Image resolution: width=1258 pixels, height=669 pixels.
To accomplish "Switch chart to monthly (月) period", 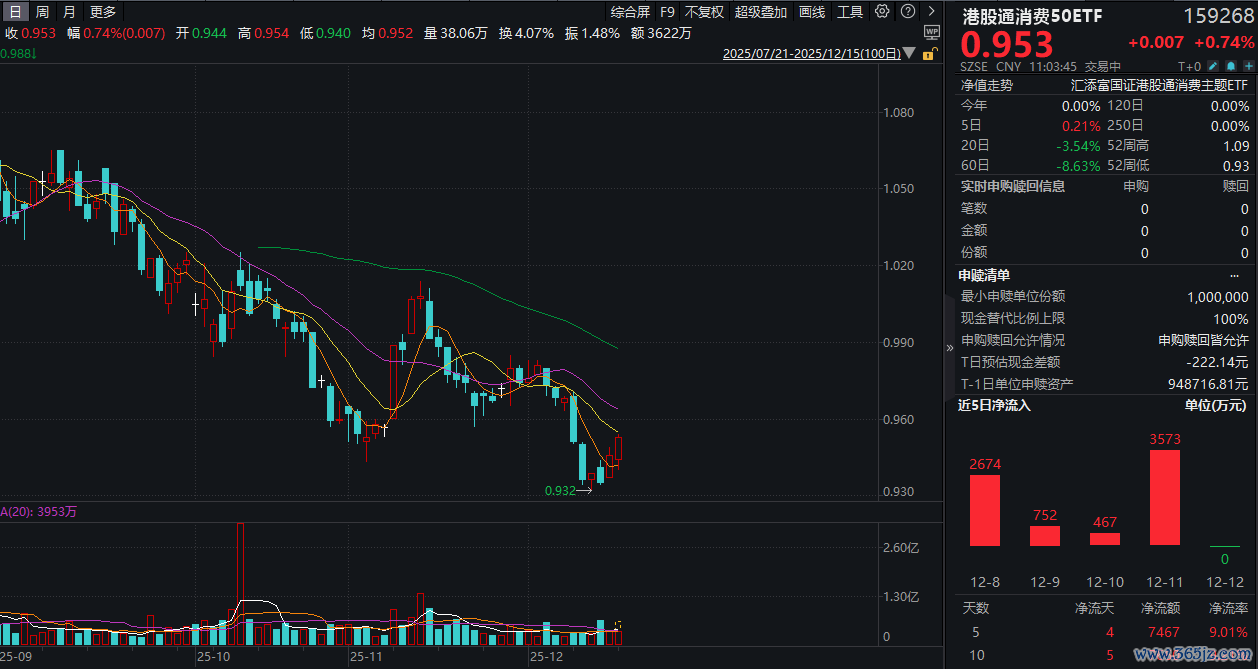I will [x=68, y=12].
